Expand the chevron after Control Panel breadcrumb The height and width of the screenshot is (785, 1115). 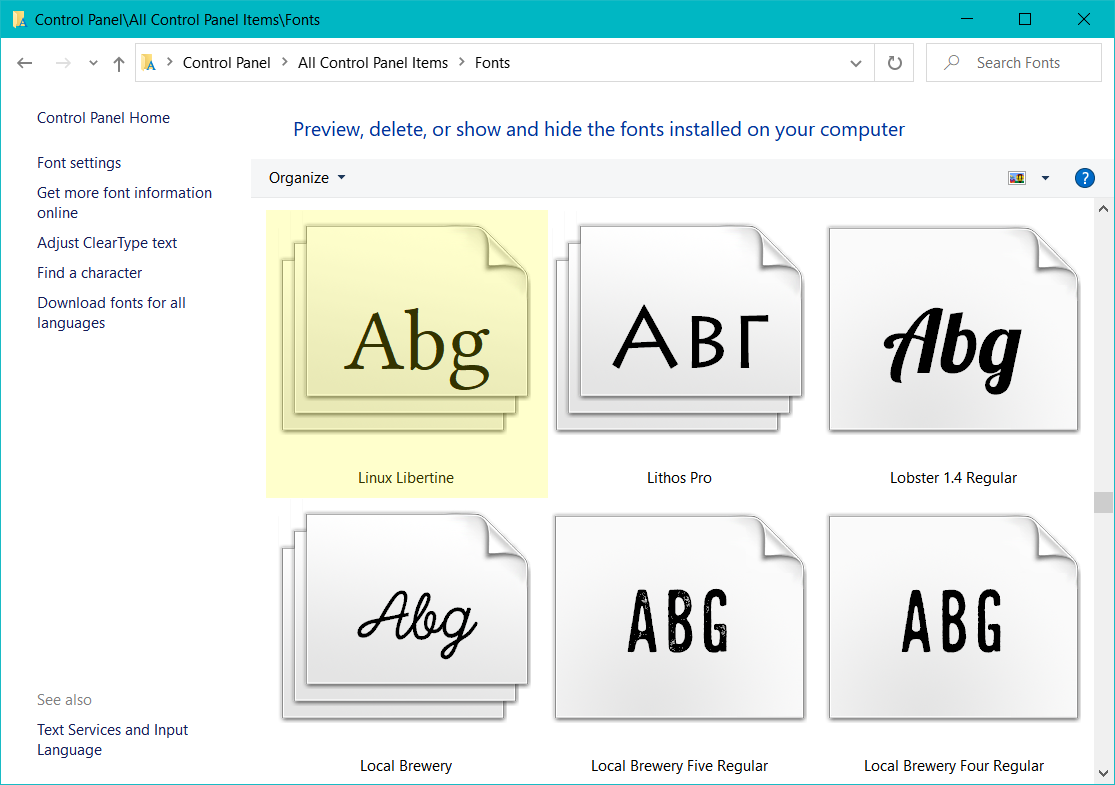pyautogui.click(x=284, y=62)
